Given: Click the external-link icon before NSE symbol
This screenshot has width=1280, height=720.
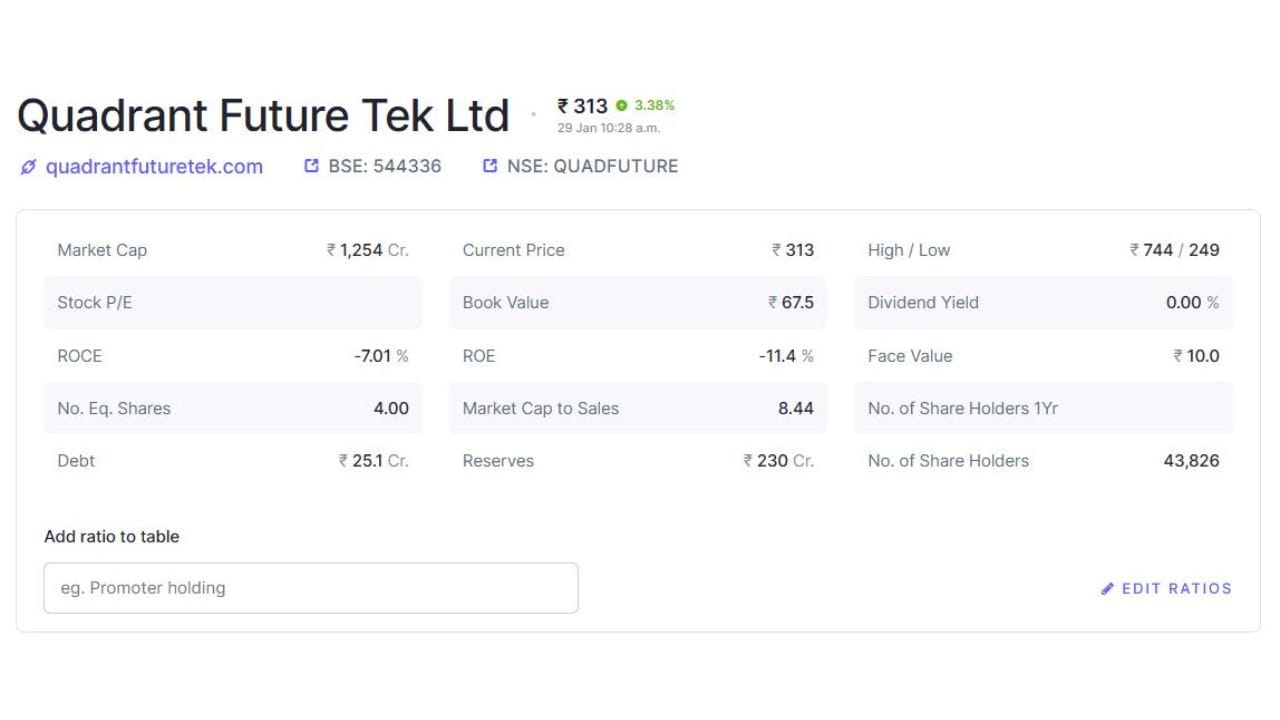Looking at the screenshot, I should pyautogui.click(x=490, y=166).
